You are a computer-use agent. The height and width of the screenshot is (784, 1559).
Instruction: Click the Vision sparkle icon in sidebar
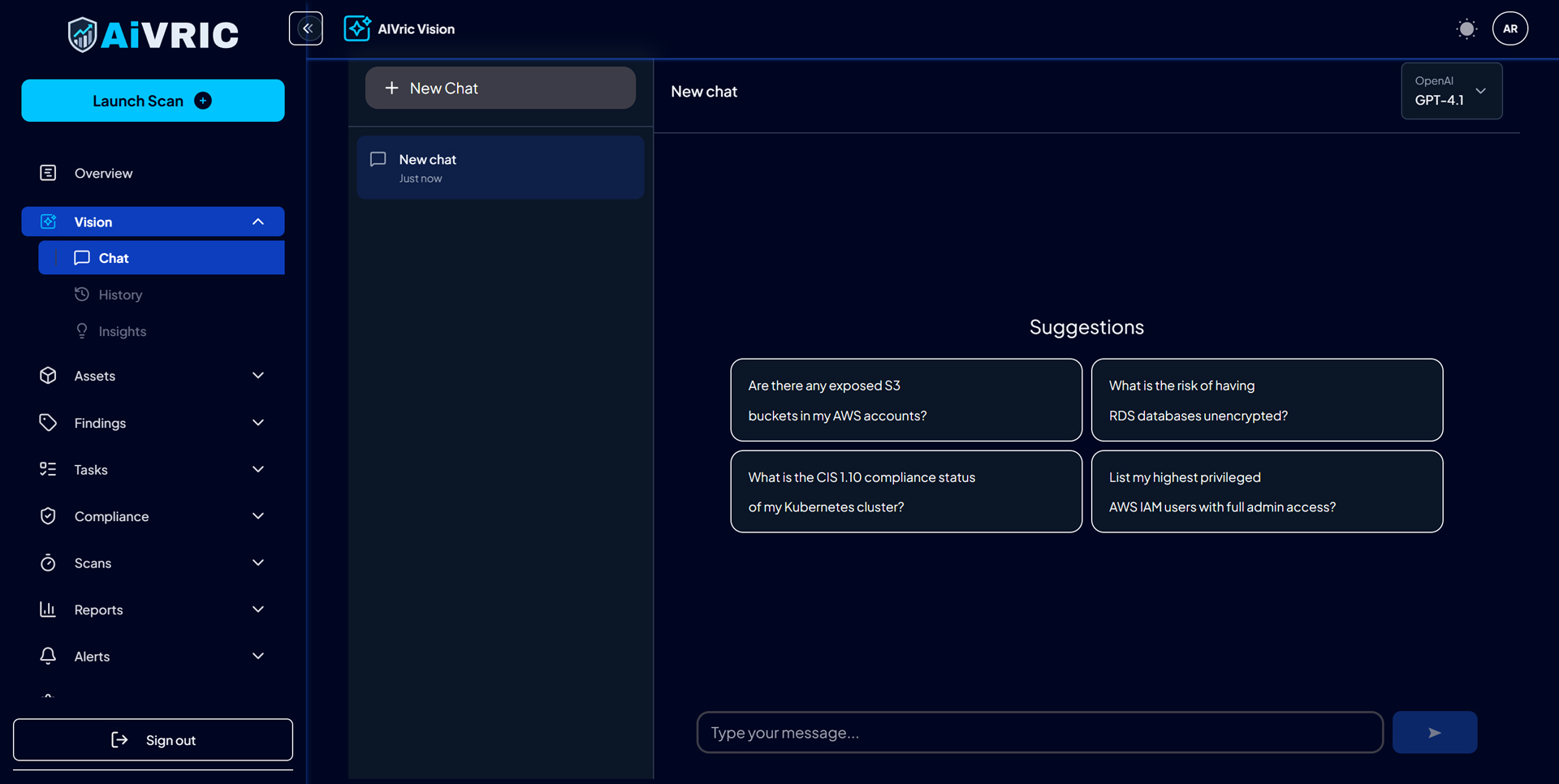(49, 222)
